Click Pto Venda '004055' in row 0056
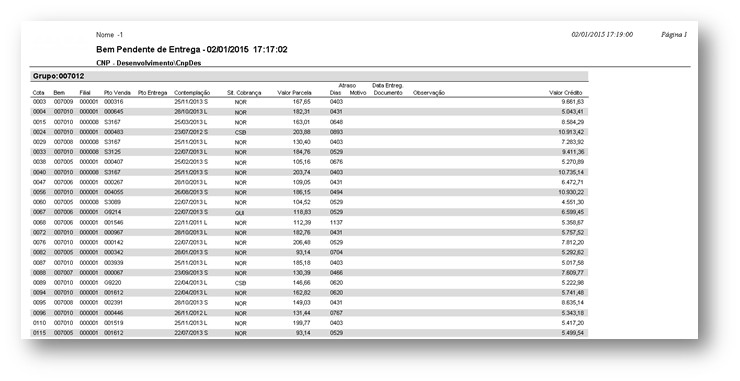The height and width of the screenshot is (381, 740). tap(113, 192)
